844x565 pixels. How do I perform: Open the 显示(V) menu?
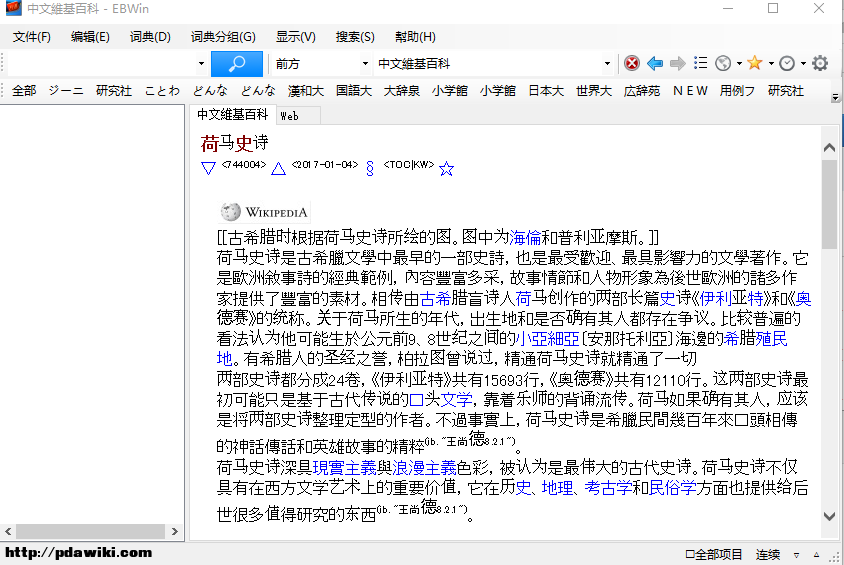tap(296, 37)
